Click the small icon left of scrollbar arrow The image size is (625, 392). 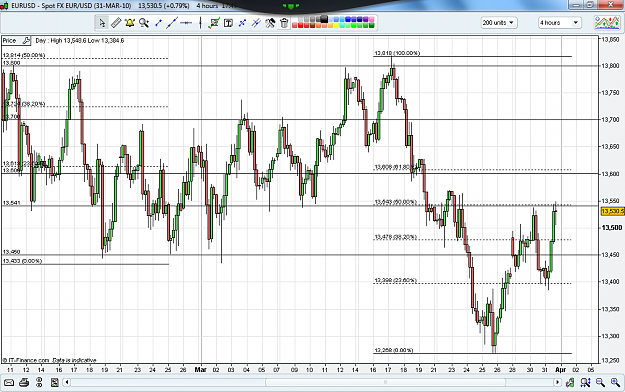(55, 382)
